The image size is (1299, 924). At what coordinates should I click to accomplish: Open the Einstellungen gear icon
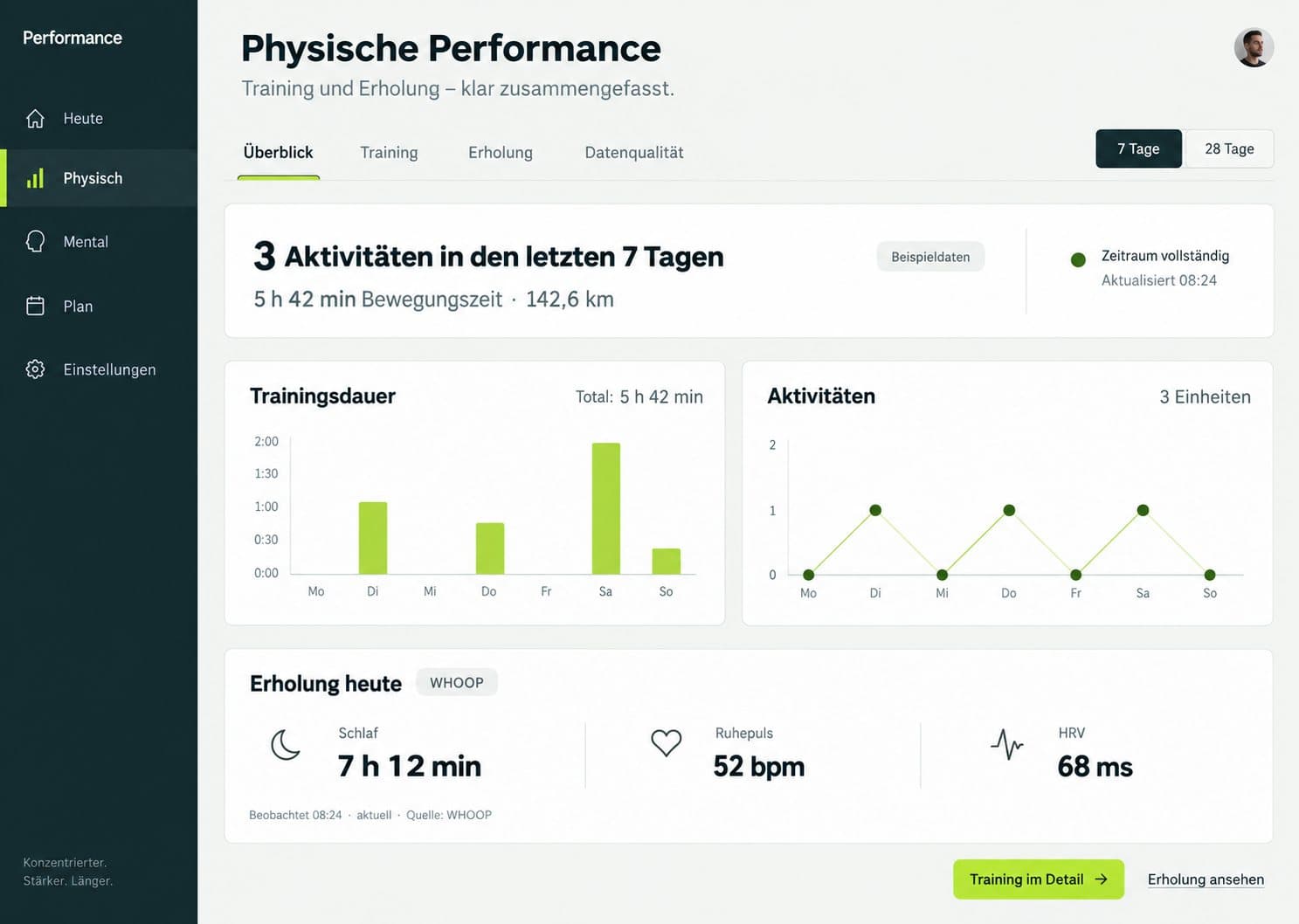coord(35,369)
